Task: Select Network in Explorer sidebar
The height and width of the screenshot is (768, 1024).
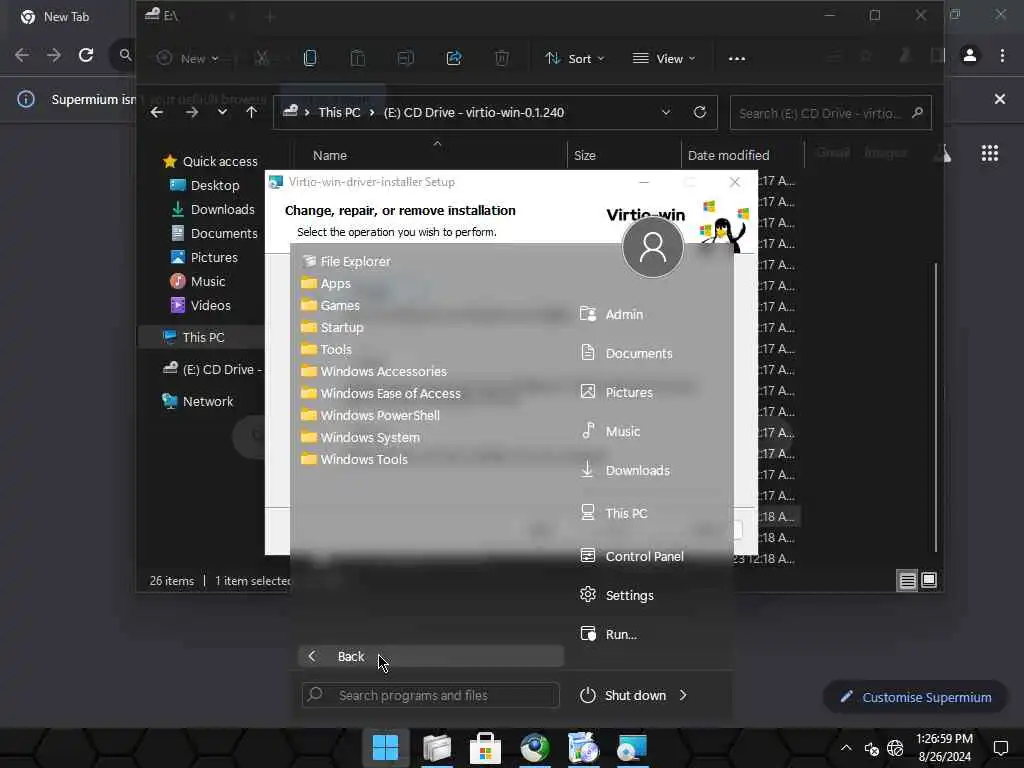Action: 197,401
